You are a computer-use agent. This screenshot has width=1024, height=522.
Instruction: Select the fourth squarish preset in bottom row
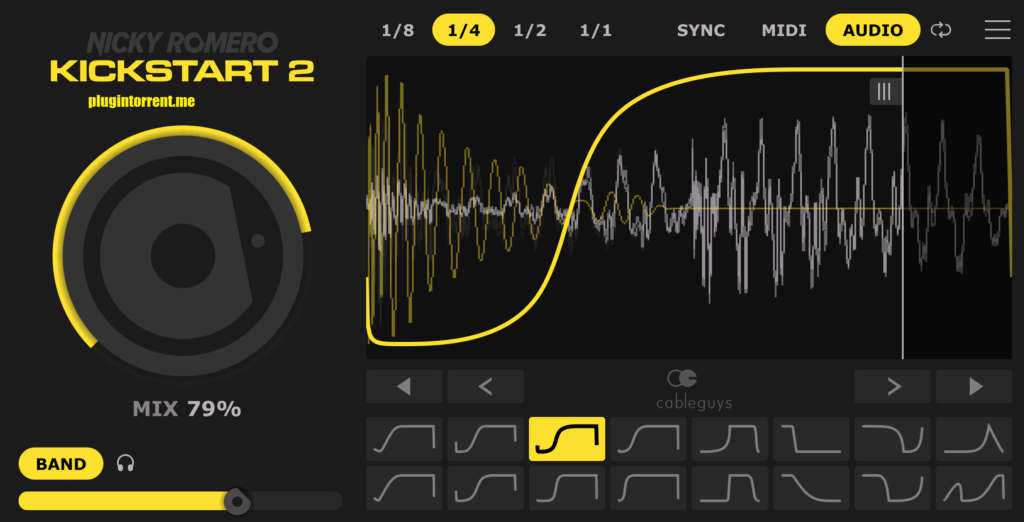(648, 488)
